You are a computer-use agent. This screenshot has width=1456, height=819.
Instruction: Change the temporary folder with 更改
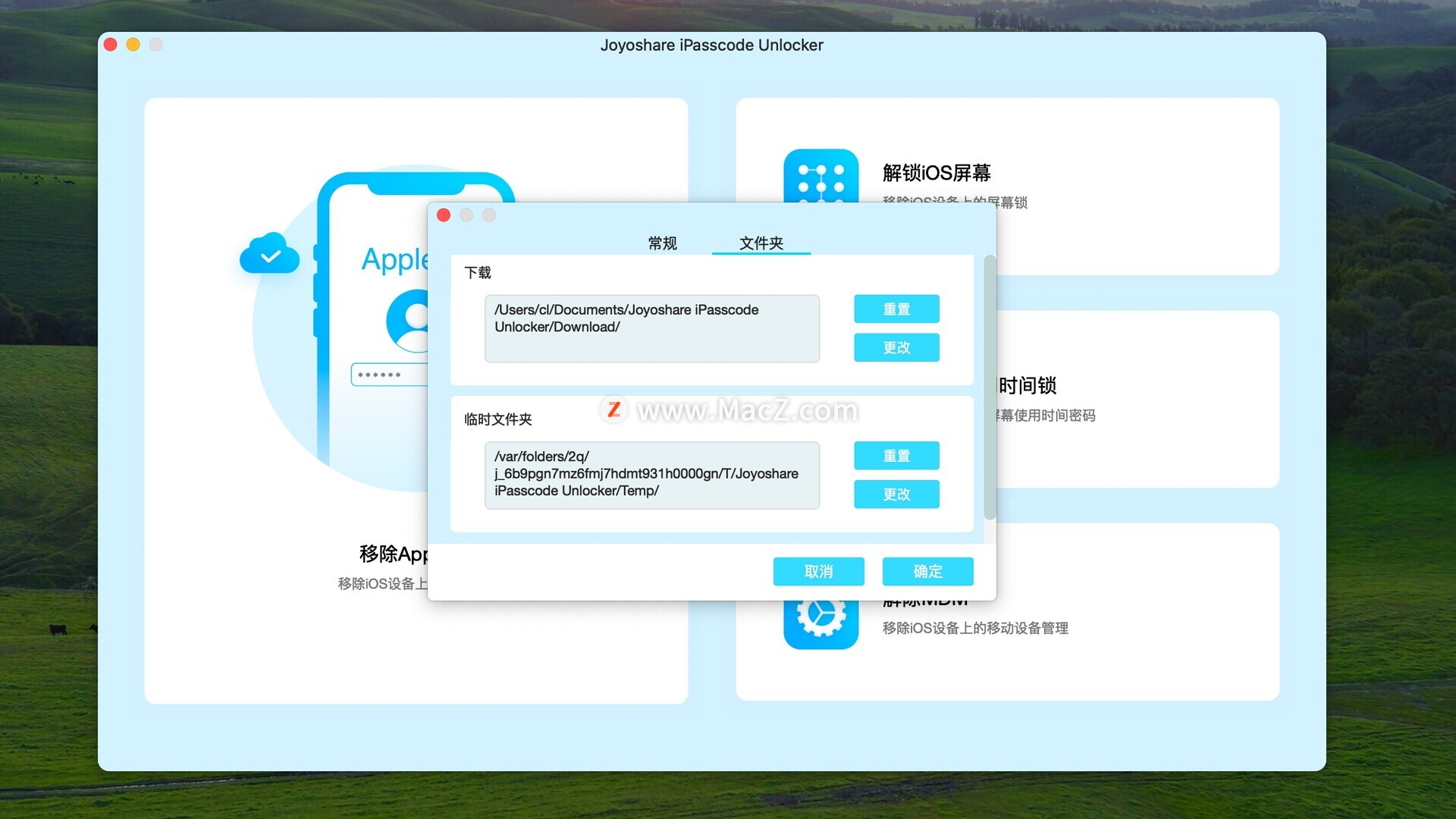click(x=896, y=494)
